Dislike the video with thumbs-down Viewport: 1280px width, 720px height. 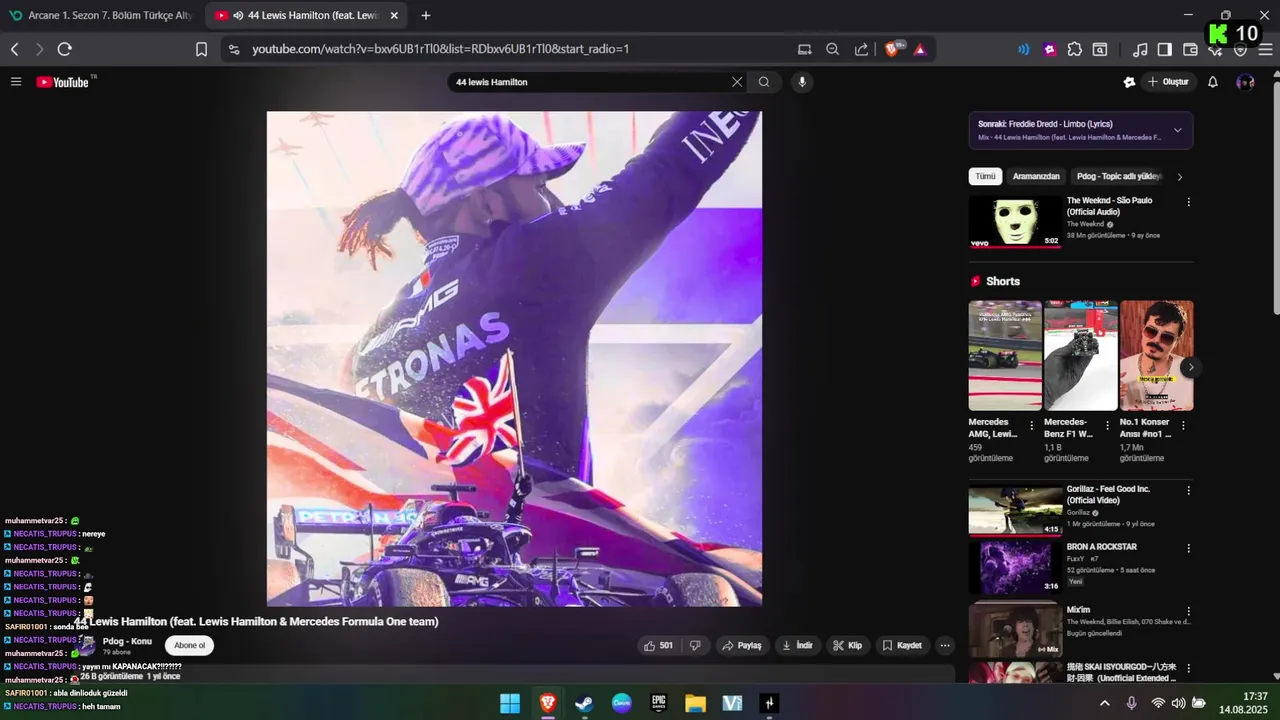pos(695,645)
